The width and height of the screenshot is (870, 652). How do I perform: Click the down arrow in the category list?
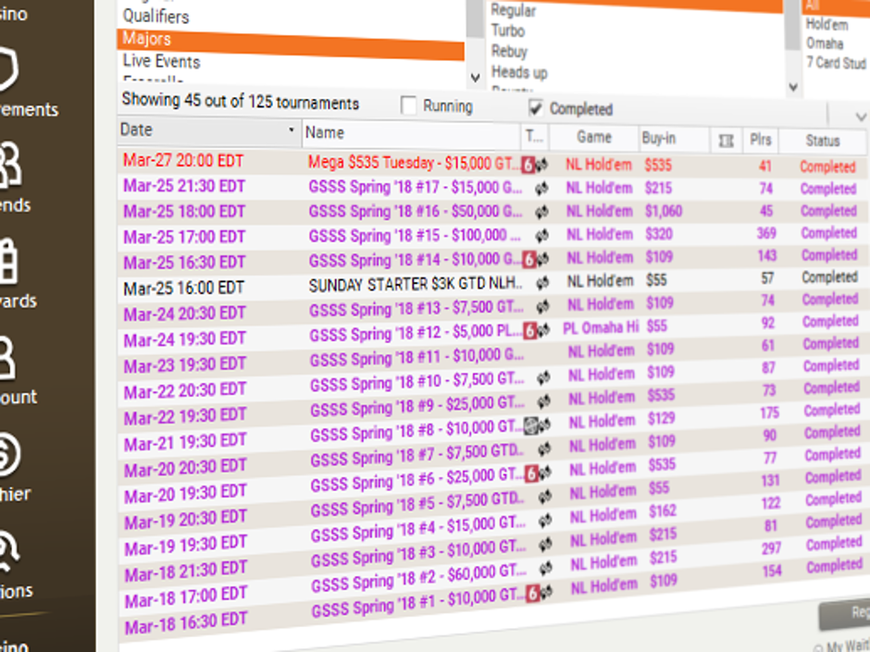(x=475, y=78)
